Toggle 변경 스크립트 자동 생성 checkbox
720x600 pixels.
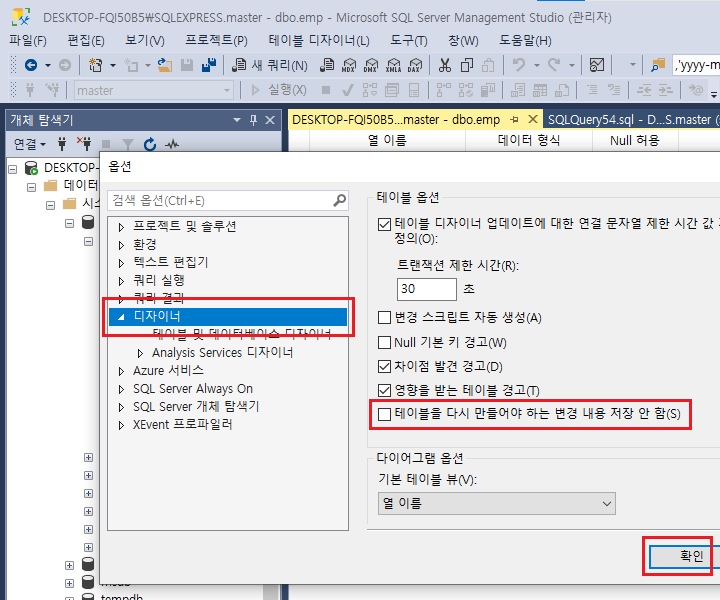coord(384,318)
